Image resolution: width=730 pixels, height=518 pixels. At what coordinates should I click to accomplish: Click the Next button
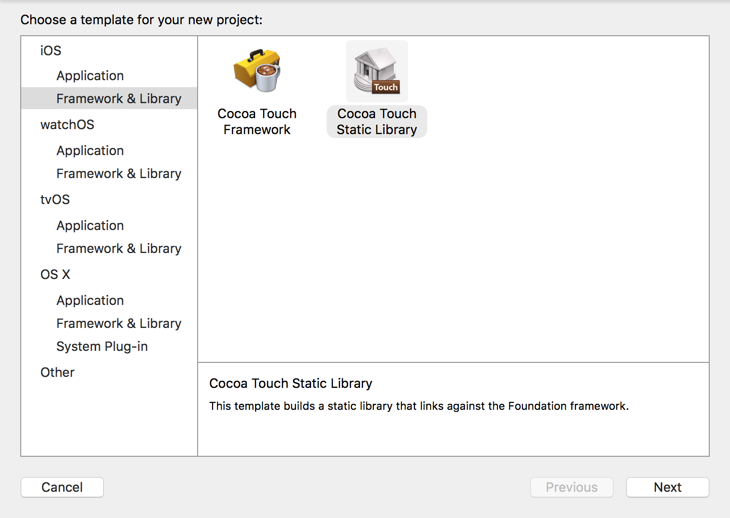coord(668,487)
